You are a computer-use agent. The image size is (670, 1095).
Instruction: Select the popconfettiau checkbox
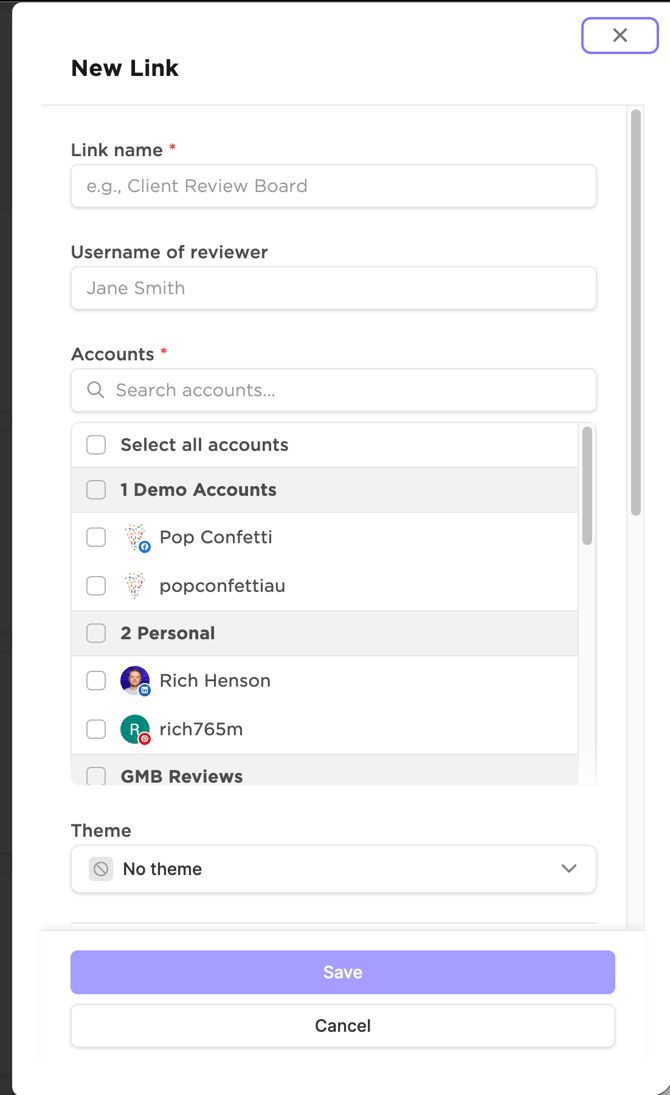(x=96, y=586)
